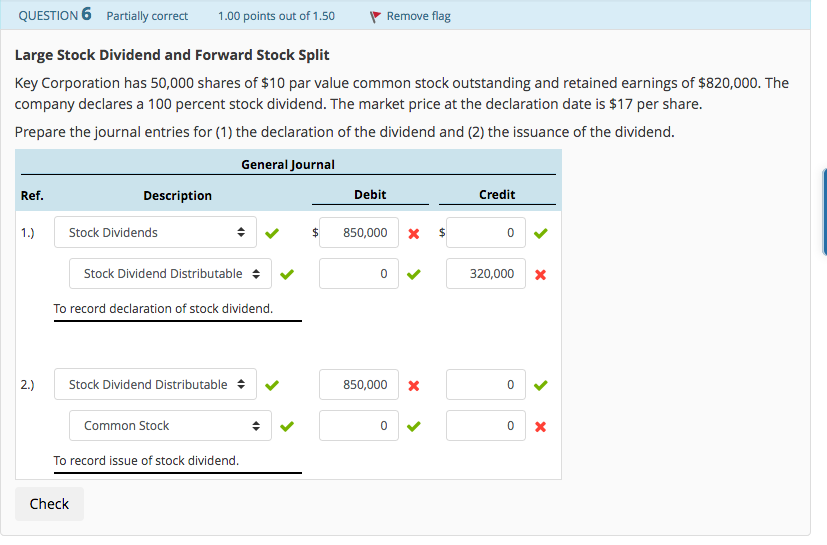Image resolution: width=827 pixels, height=545 pixels.
Task: Click the Ref. column header
Action: (32, 196)
